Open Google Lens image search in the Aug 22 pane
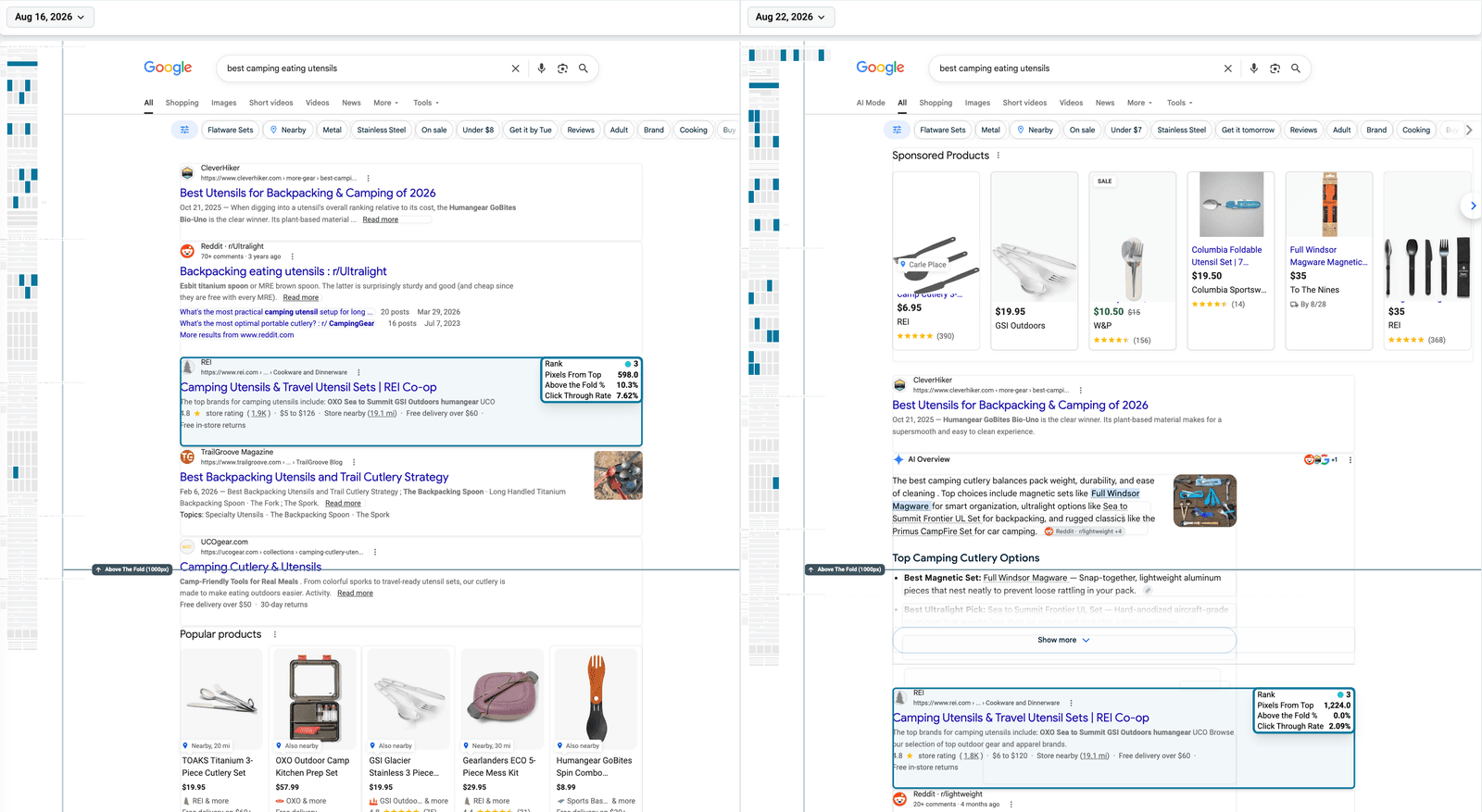Image resolution: width=1482 pixels, height=812 pixels. tap(1275, 69)
